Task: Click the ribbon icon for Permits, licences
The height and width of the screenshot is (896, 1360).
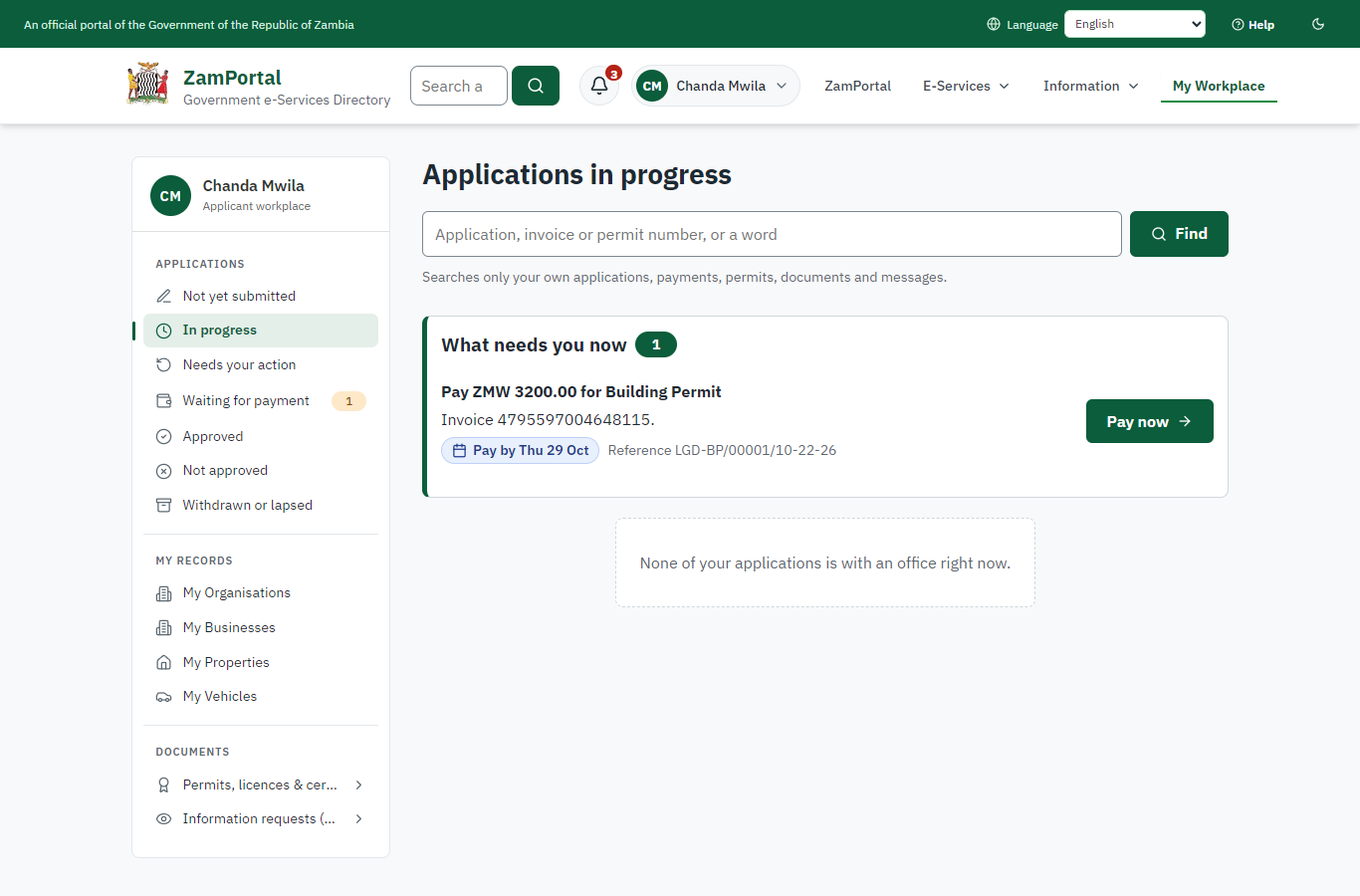Action: click(x=164, y=785)
